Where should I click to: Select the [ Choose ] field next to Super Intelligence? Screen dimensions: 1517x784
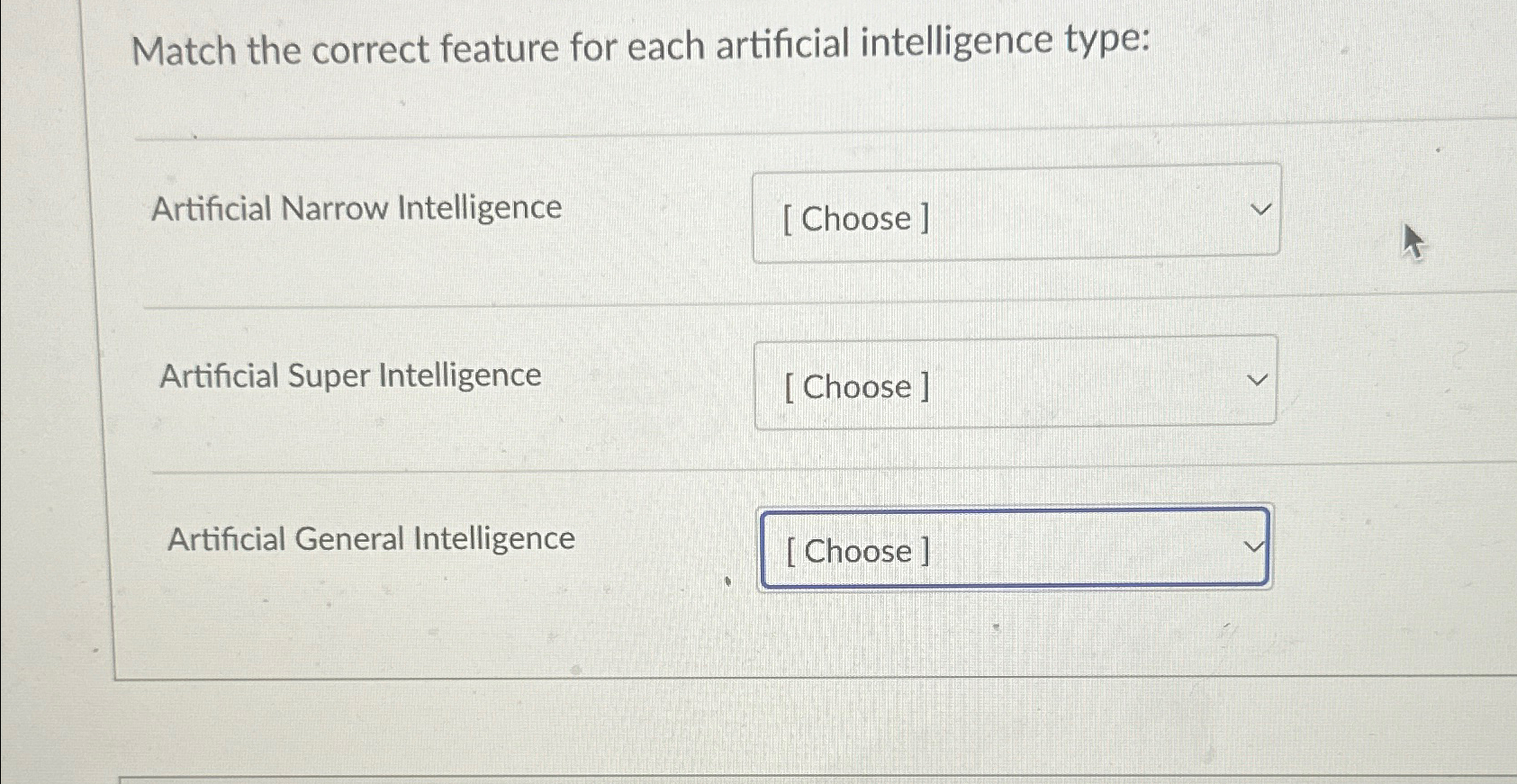click(x=1016, y=382)
